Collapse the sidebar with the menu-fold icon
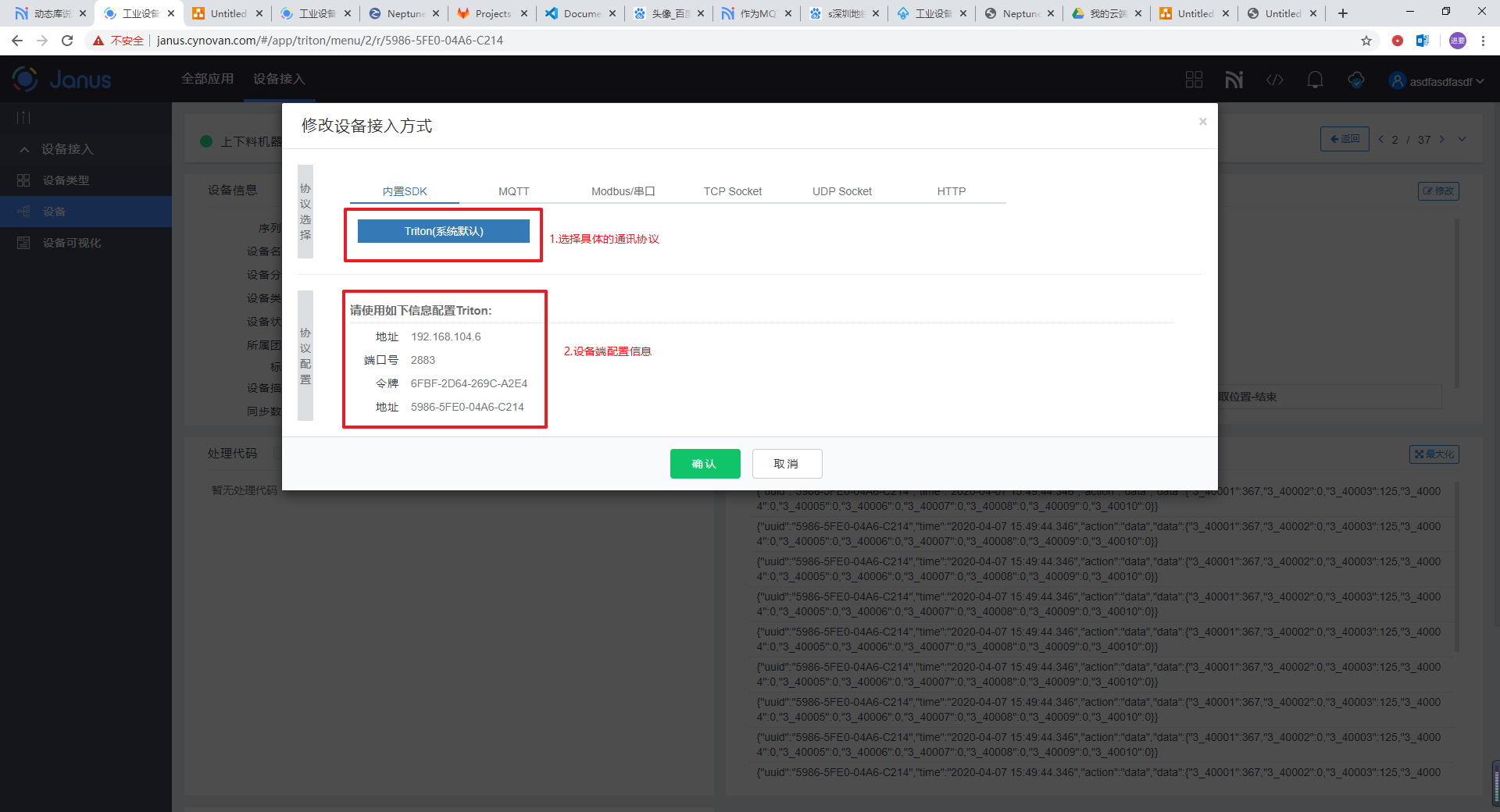 coord(24,118)
